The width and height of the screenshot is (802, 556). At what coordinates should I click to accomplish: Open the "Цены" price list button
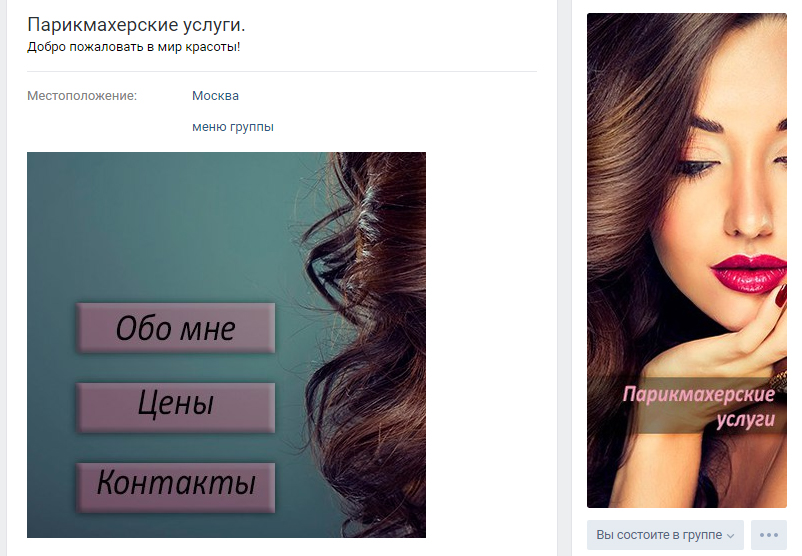click(175, 407)
